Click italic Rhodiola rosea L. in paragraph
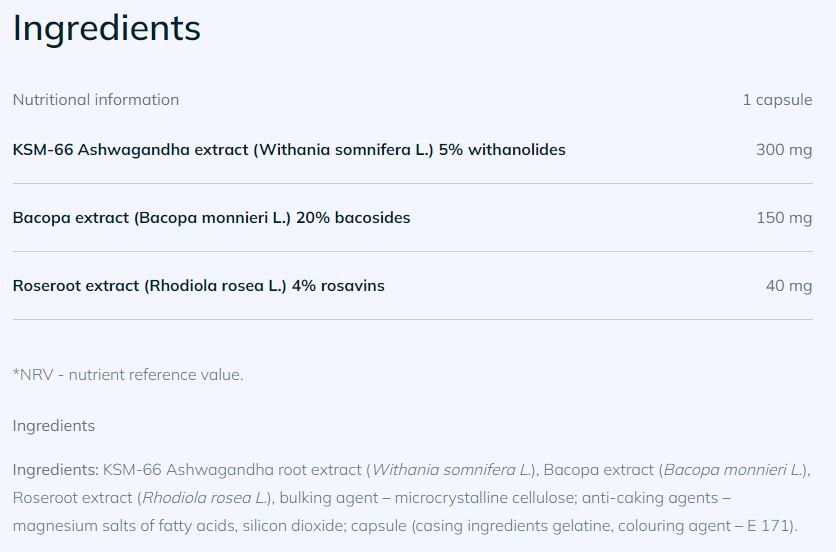 point(205,498)
